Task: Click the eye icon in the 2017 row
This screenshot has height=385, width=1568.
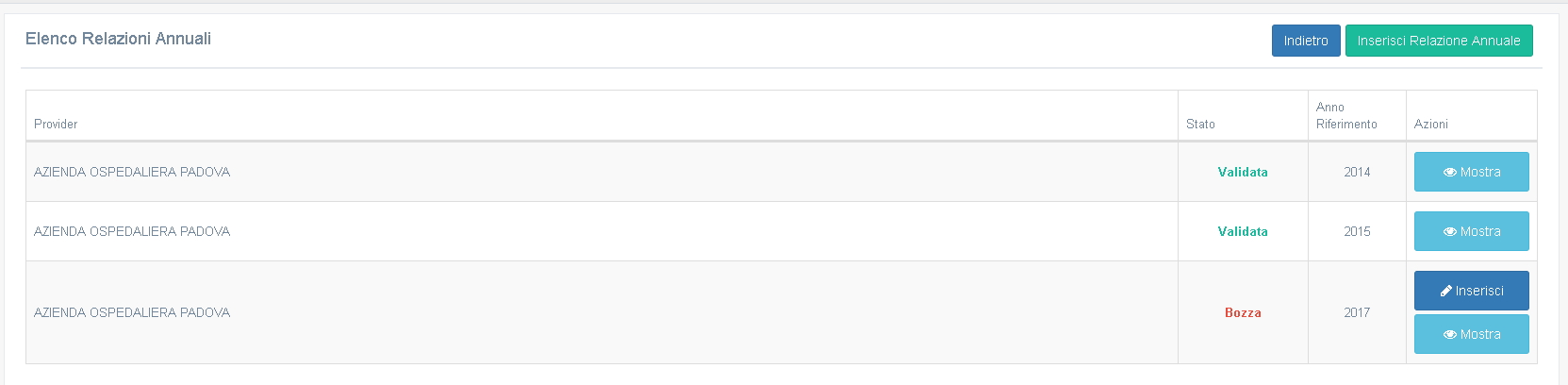Action: tap(1450, 335)
